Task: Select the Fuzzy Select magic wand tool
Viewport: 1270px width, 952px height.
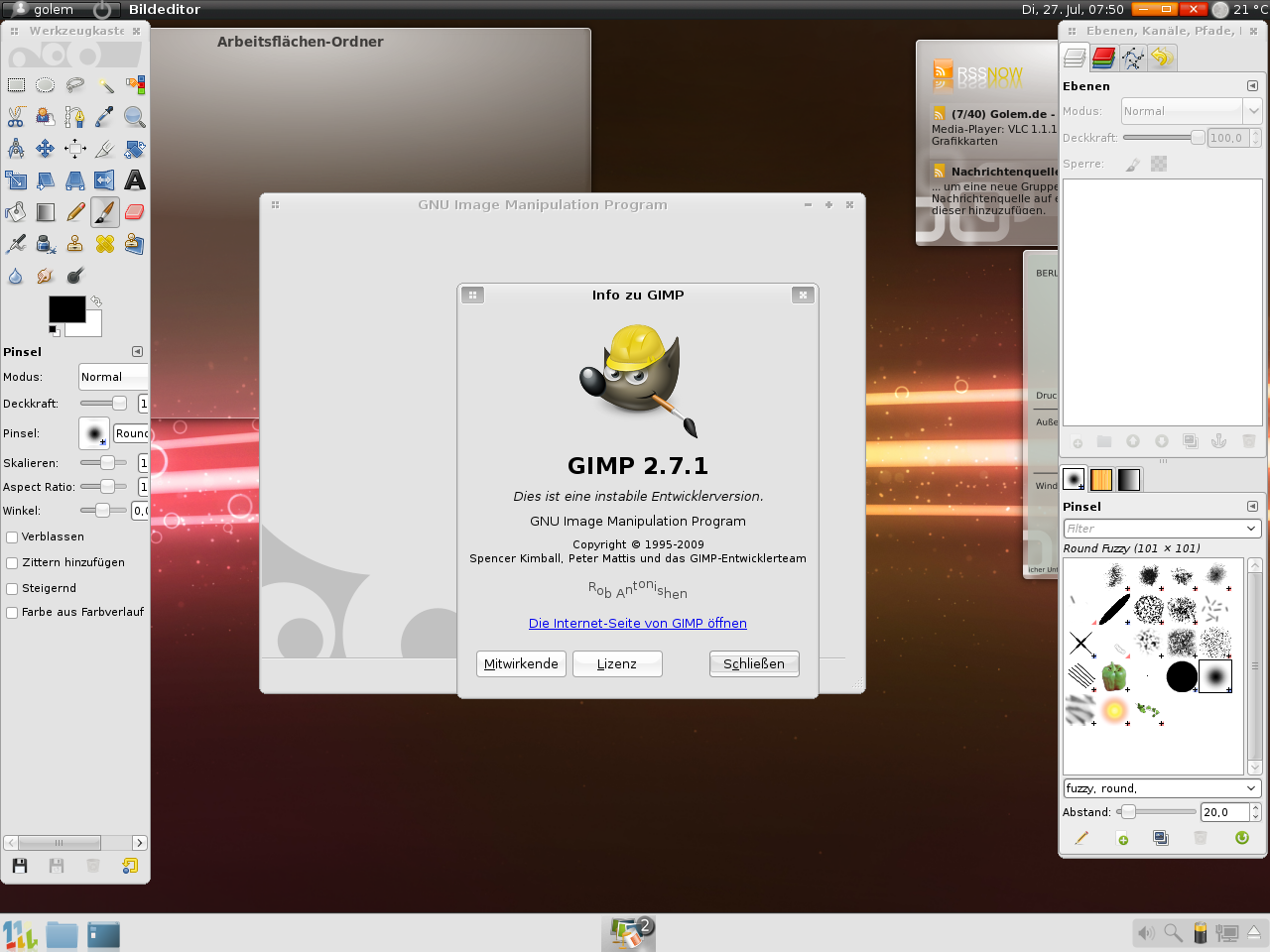Action: coord(106,86)
